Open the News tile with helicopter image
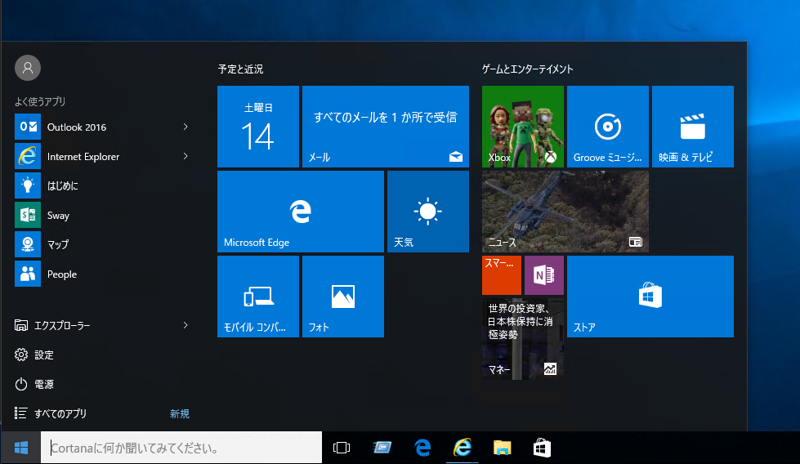Image resolution: width=800 pixels, height=464 pixels. [565, 211]
